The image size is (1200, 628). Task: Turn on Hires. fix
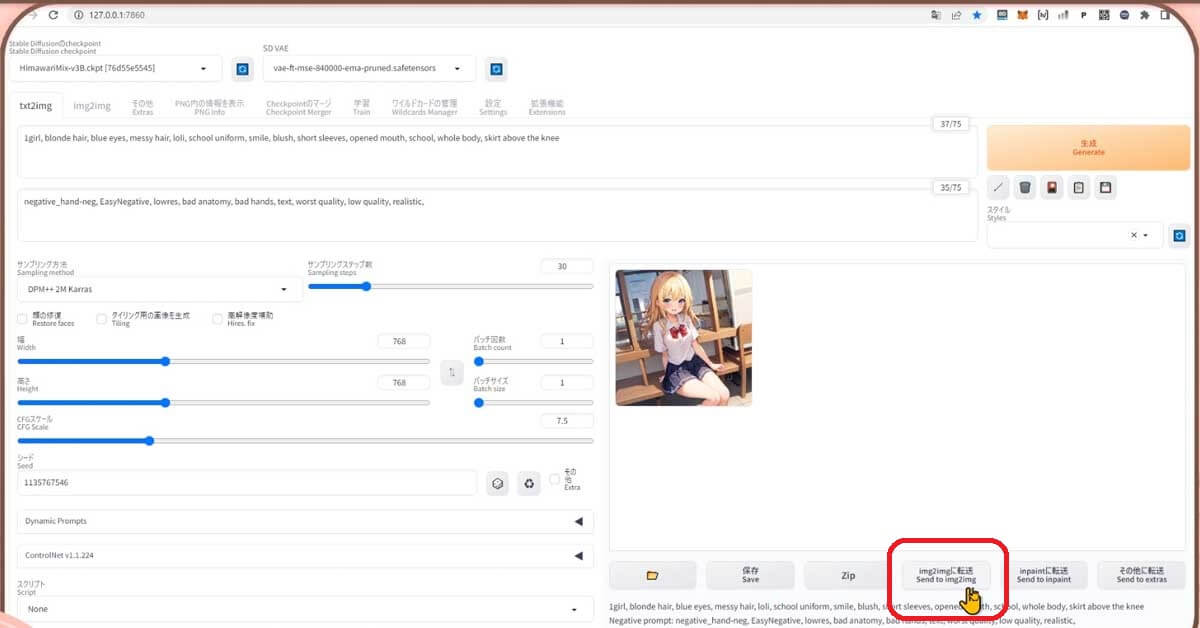click(x=217, y=319)
